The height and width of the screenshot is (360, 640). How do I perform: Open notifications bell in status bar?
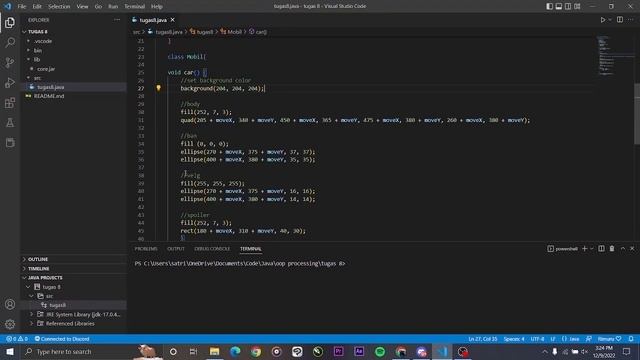tap(631, 339)
